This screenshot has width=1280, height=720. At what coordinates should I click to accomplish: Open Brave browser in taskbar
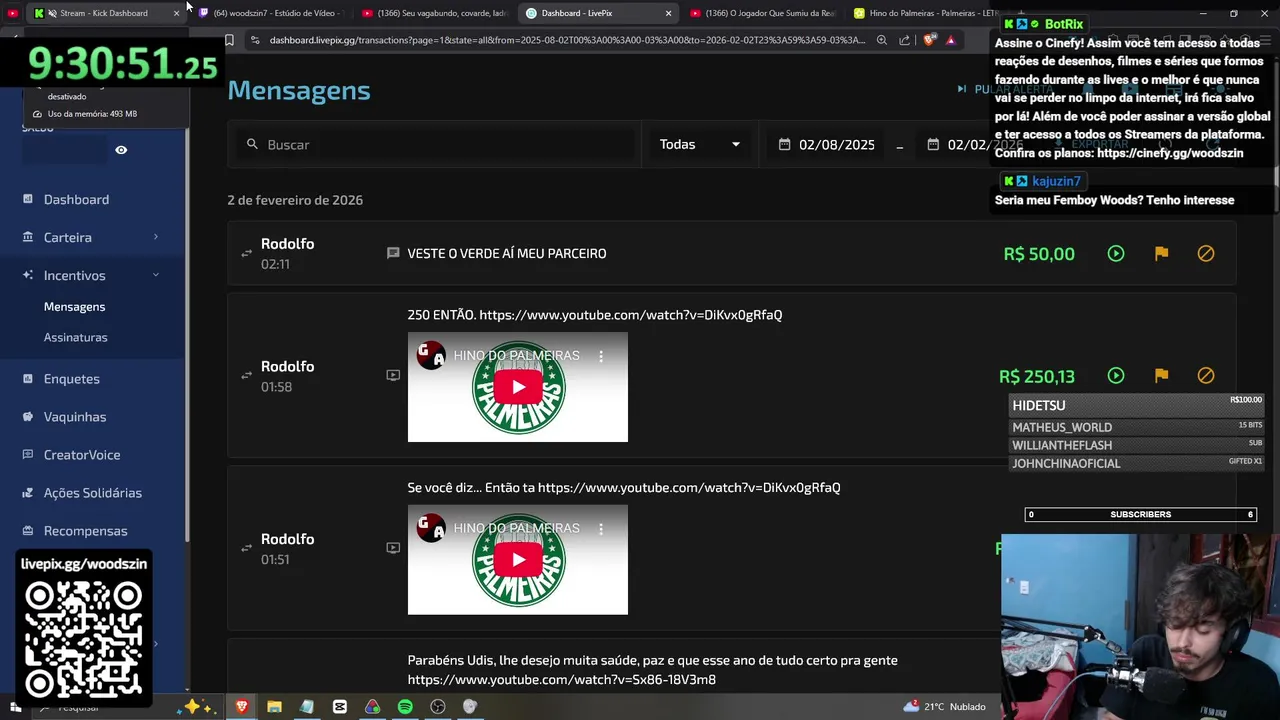[x=241, y=707]
